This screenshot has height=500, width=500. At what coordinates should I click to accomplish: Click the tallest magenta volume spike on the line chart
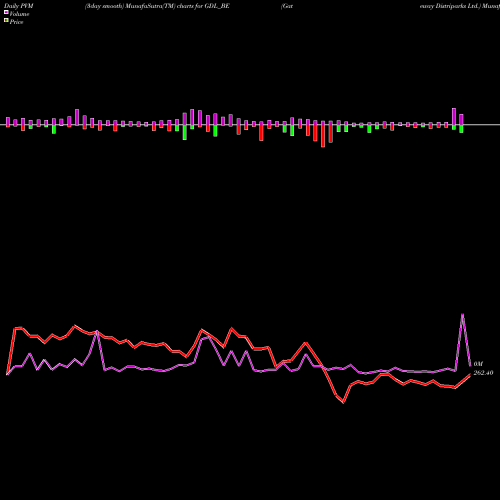coord(462,314)
